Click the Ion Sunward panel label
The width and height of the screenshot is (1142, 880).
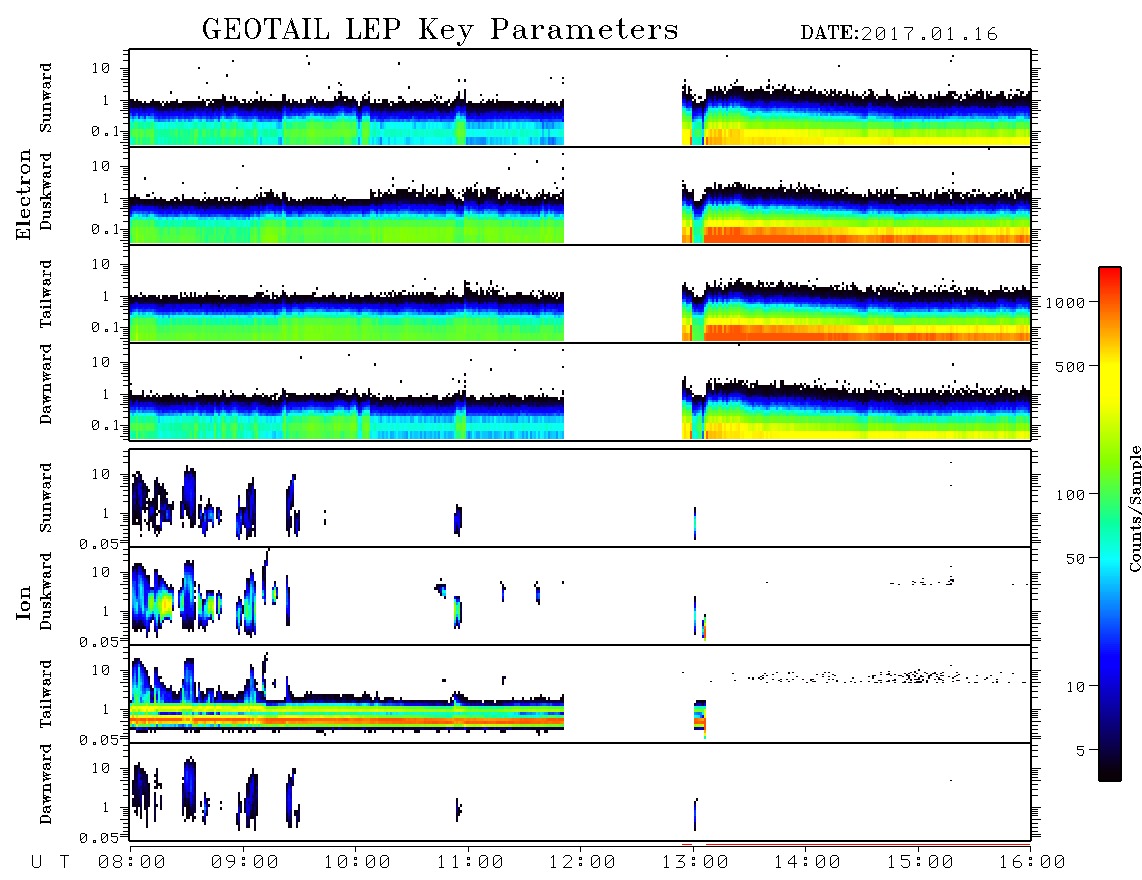45,498
